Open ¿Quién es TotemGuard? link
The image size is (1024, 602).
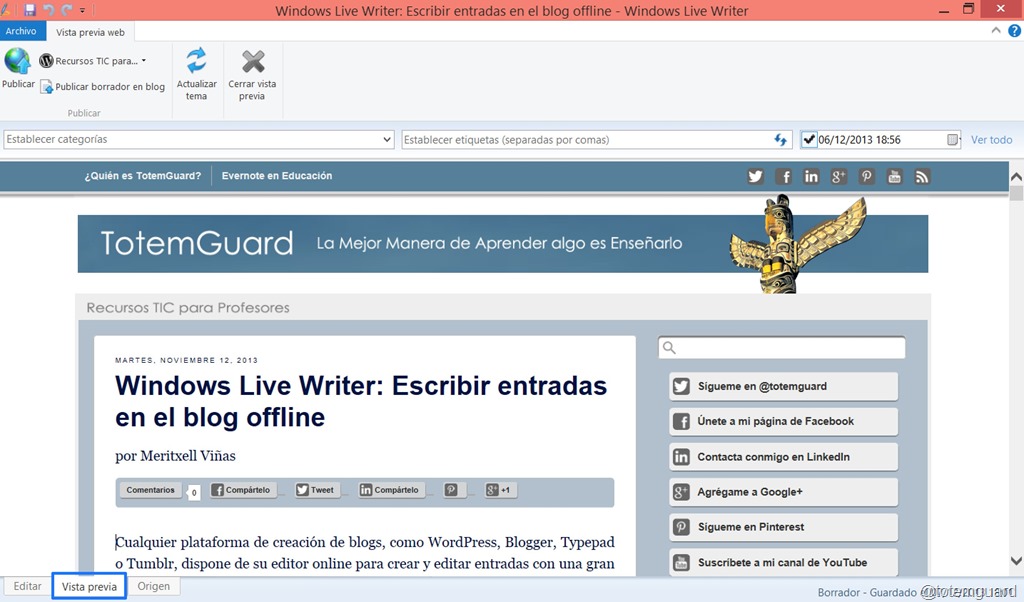[142, 176]
